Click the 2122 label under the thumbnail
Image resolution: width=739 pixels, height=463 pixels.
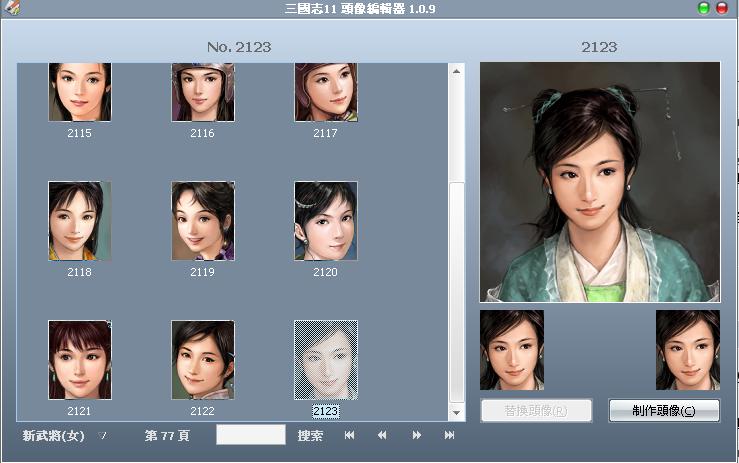click(x=203, y=411)
